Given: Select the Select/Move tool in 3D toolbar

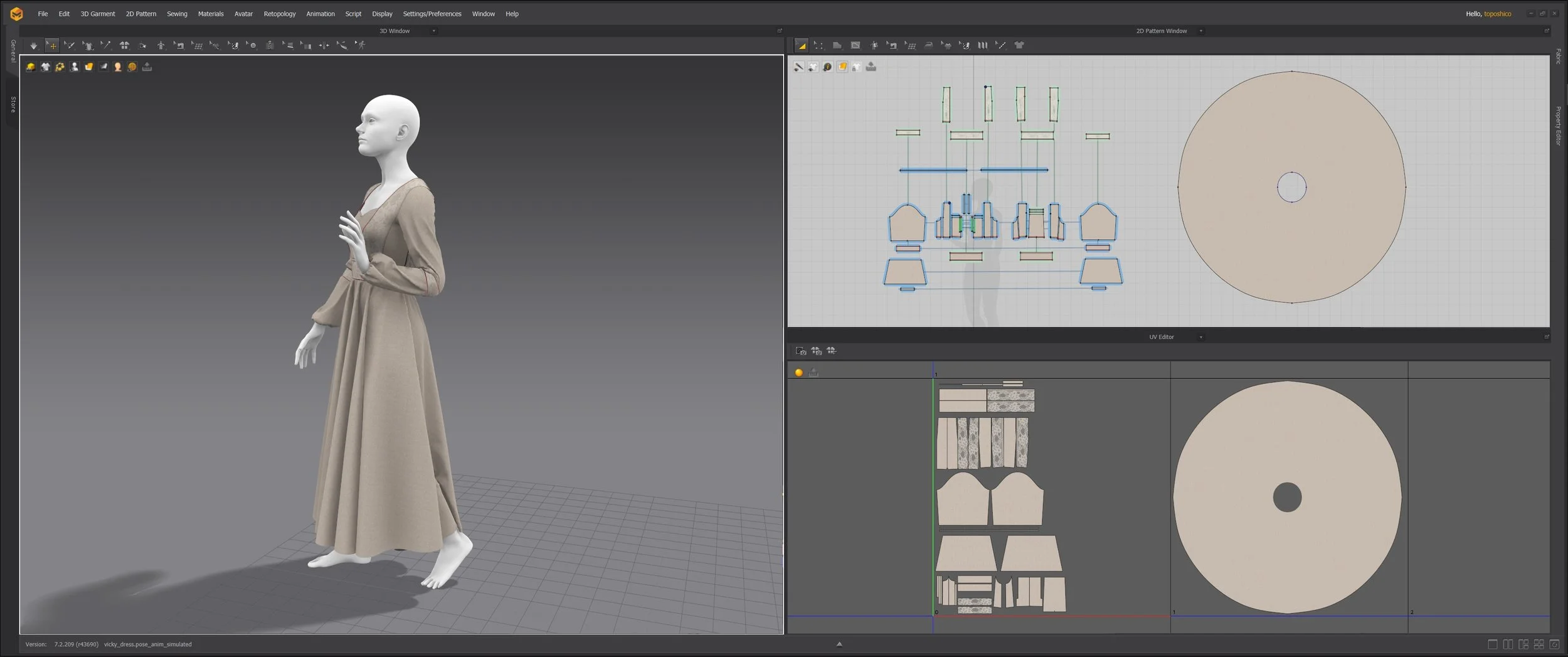Looking at the screenshot, I should click(x=52, y=46).
